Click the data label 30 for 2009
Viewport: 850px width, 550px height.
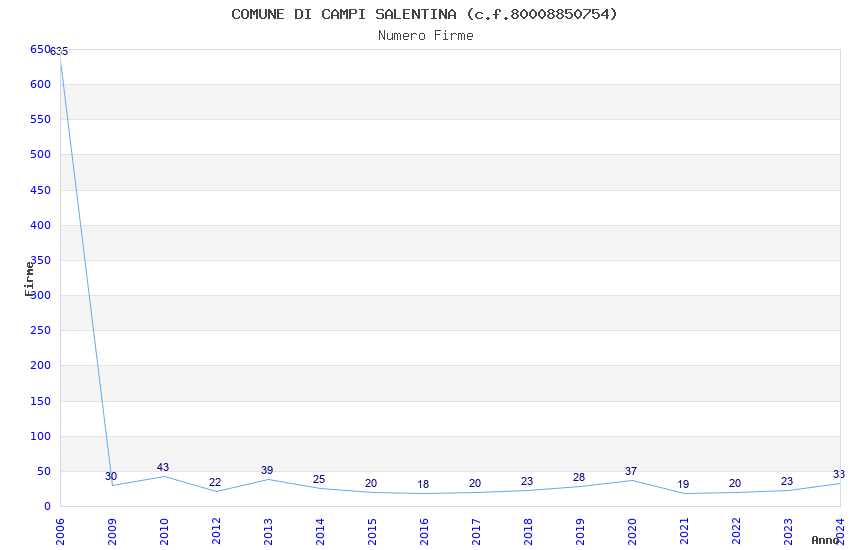point(111,476)
